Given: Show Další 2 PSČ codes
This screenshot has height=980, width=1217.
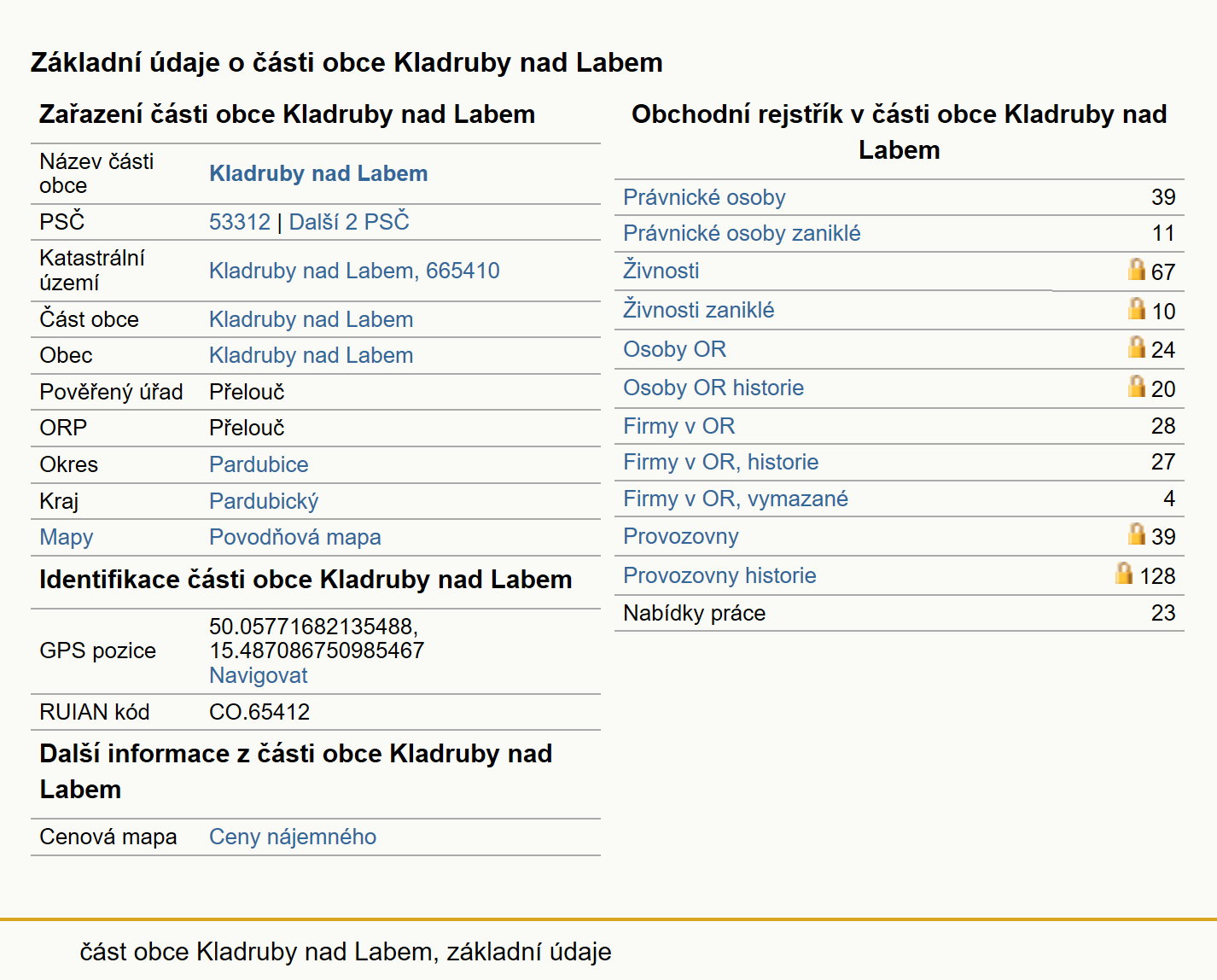Looking at the screenshot, I should [349, 222].
